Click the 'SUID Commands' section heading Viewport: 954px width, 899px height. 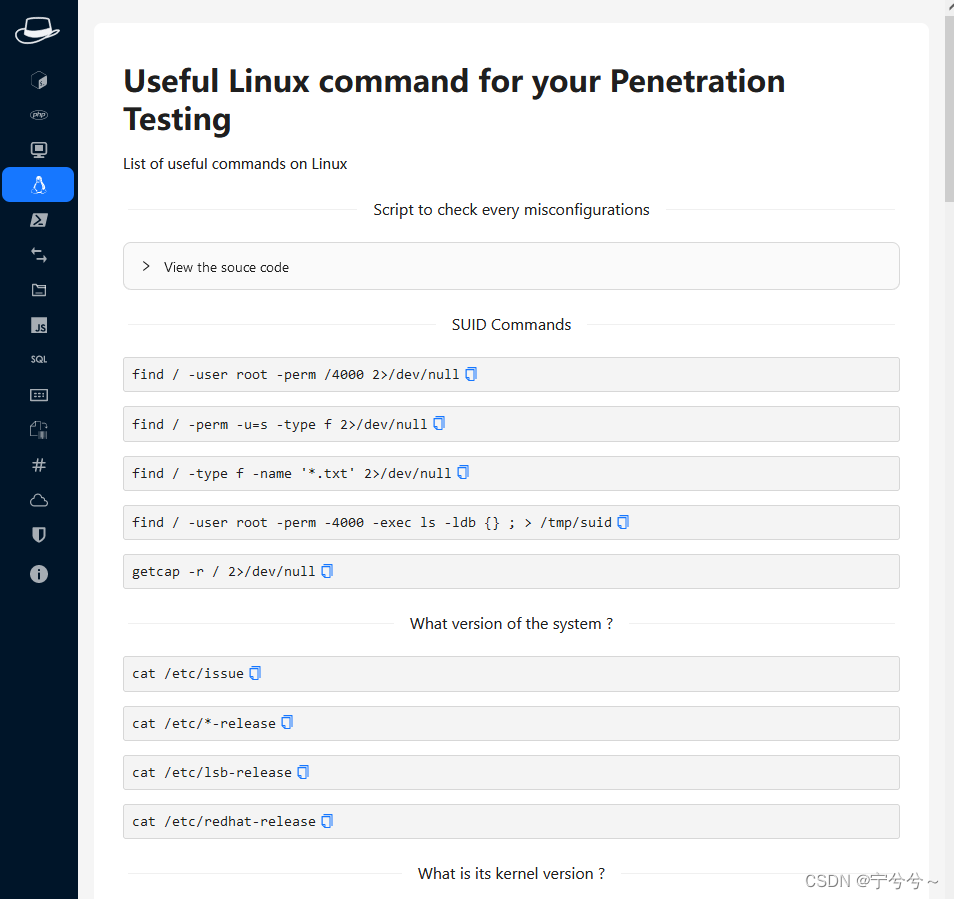(511, 325)
